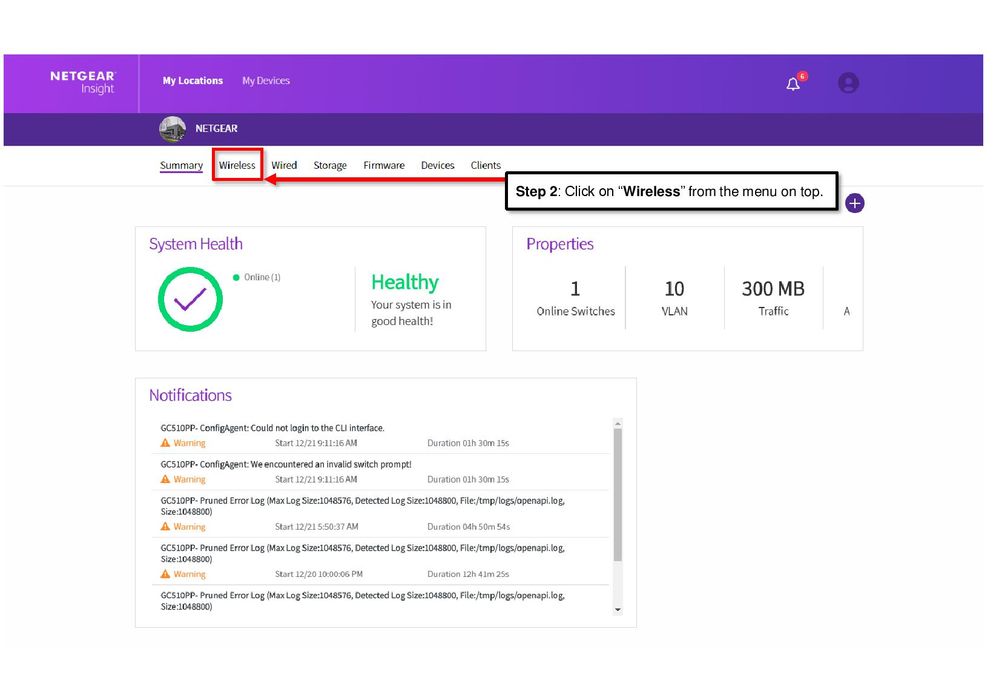Click the 10 VLAN property

(674, 298)
